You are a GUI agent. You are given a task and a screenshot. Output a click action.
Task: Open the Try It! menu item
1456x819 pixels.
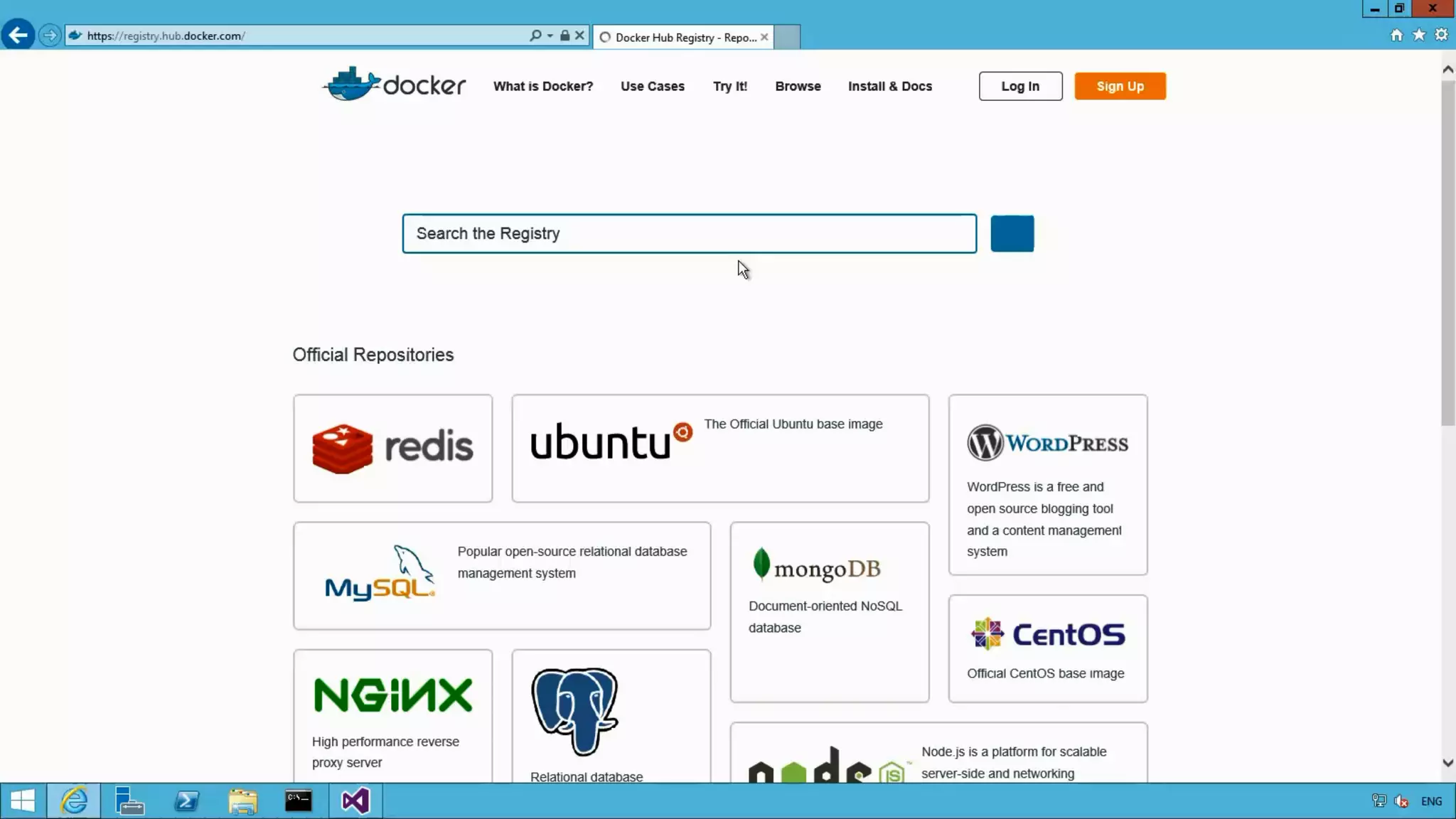[x=730, y=86]
